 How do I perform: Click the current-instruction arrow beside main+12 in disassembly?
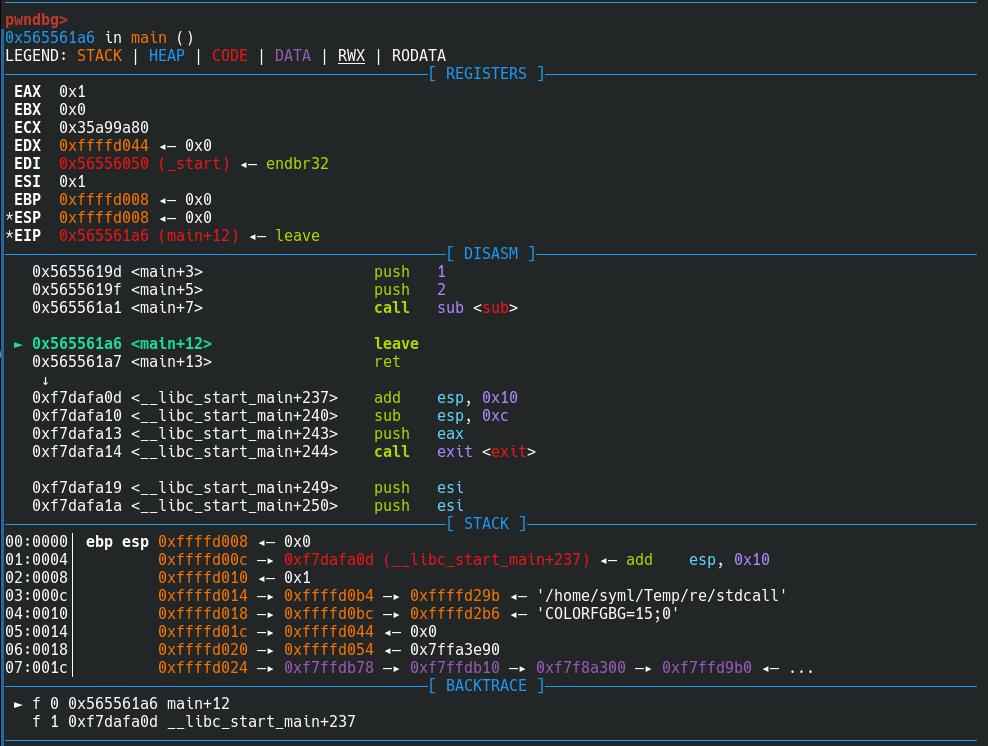[x=19, y=344]
